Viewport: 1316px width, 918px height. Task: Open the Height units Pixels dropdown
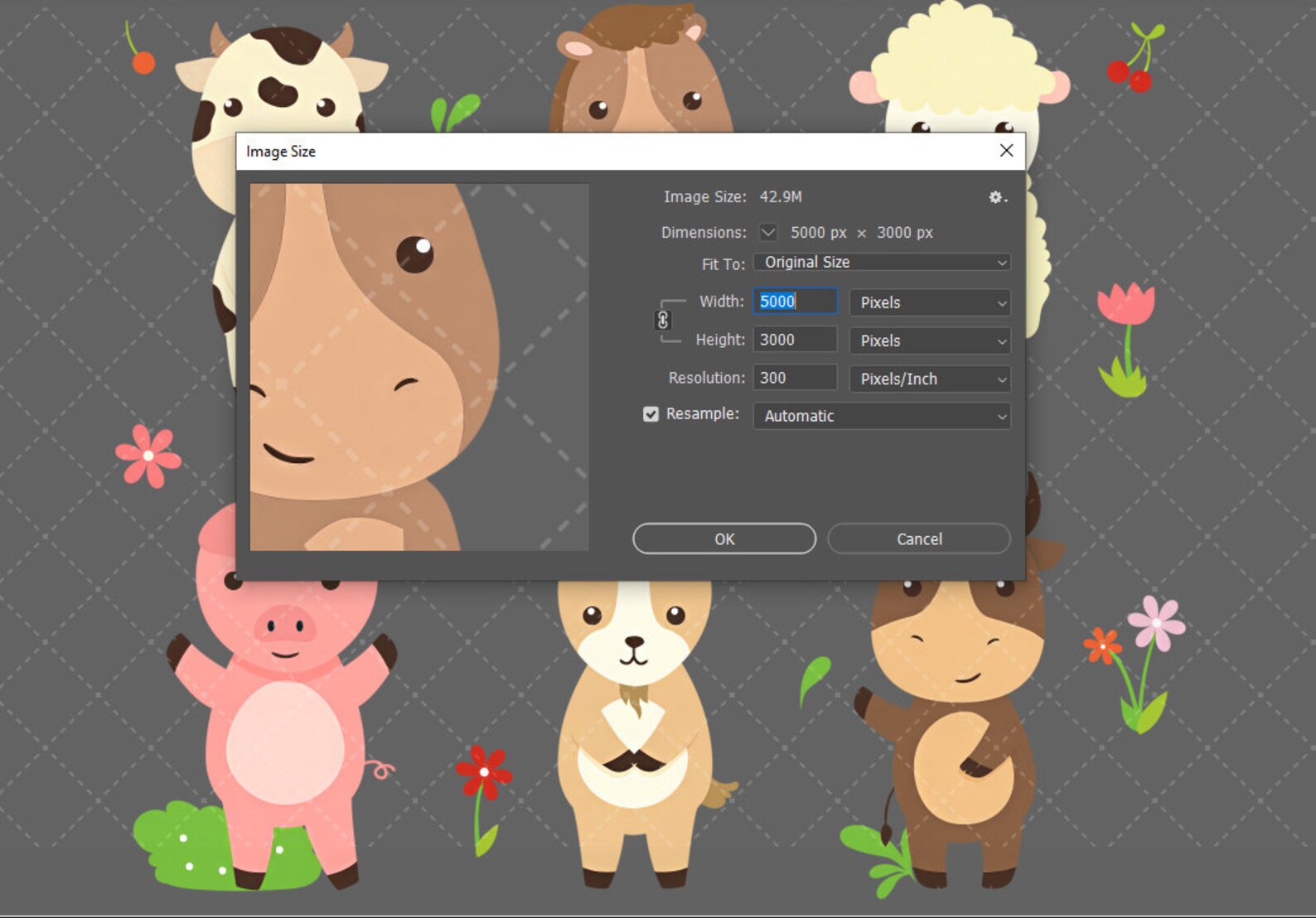tap(930, 341)
